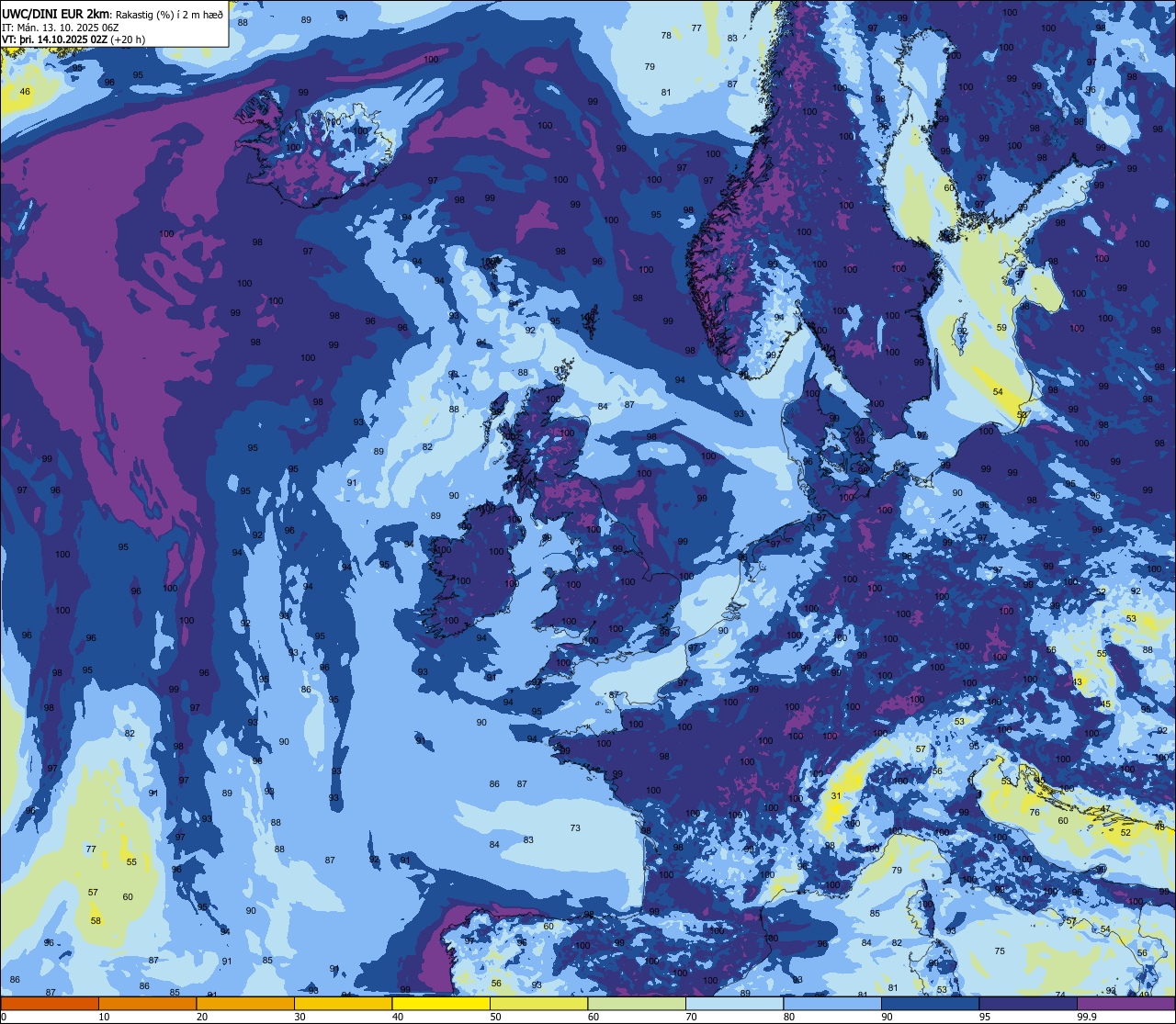
Task: Click the legend tick label 30
Action: (x=300, y=1017)
